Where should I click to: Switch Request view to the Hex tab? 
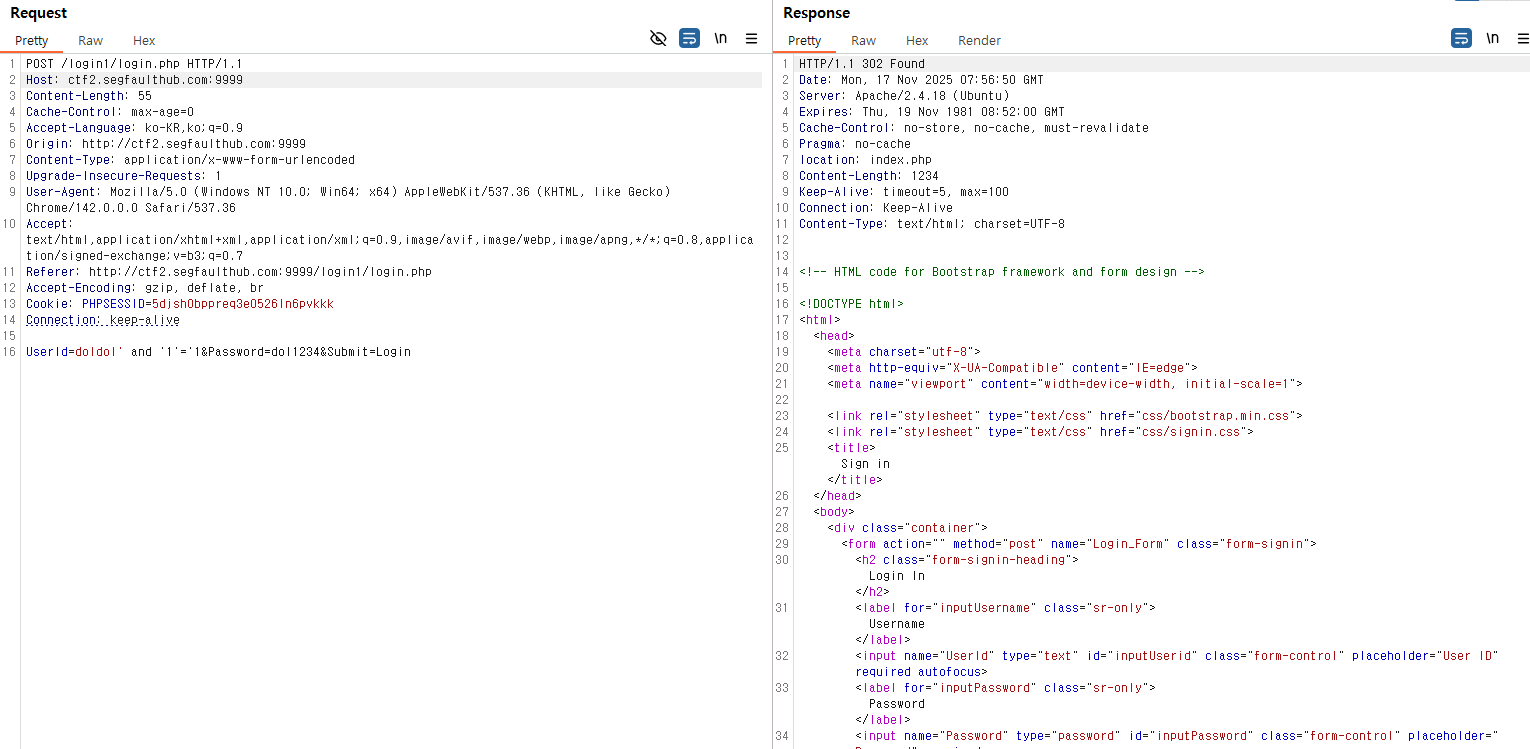point(144,41)
